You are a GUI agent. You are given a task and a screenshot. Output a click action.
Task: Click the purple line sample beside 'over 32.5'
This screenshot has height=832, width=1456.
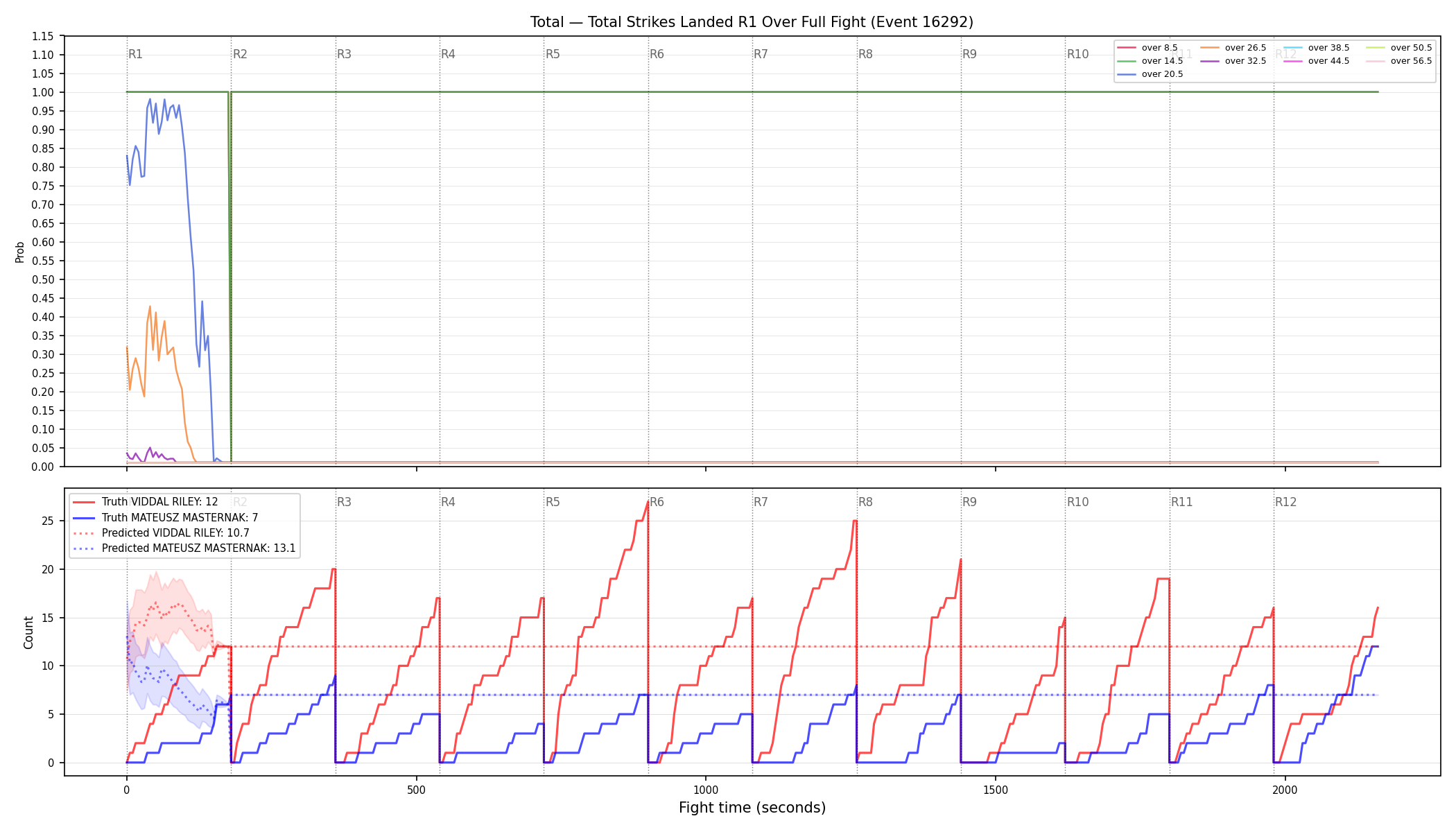point(1210,61)
